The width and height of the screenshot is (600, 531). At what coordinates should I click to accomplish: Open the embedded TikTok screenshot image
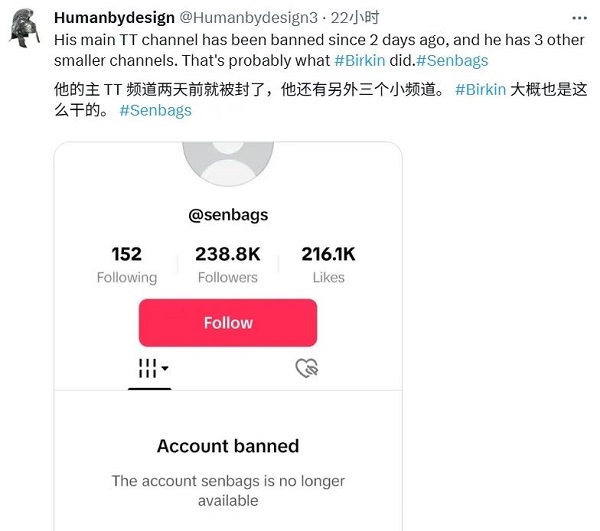point(228,336)
